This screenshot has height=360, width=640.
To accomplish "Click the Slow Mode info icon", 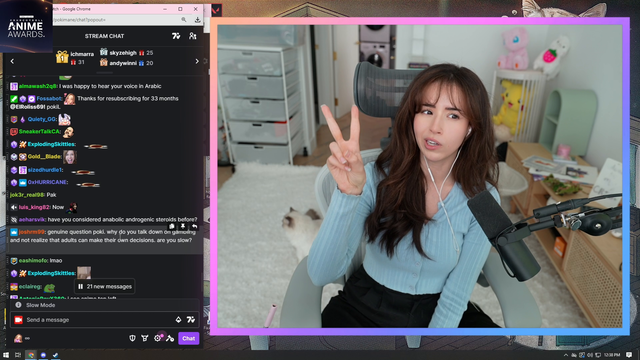I will (x=18, y=305).
